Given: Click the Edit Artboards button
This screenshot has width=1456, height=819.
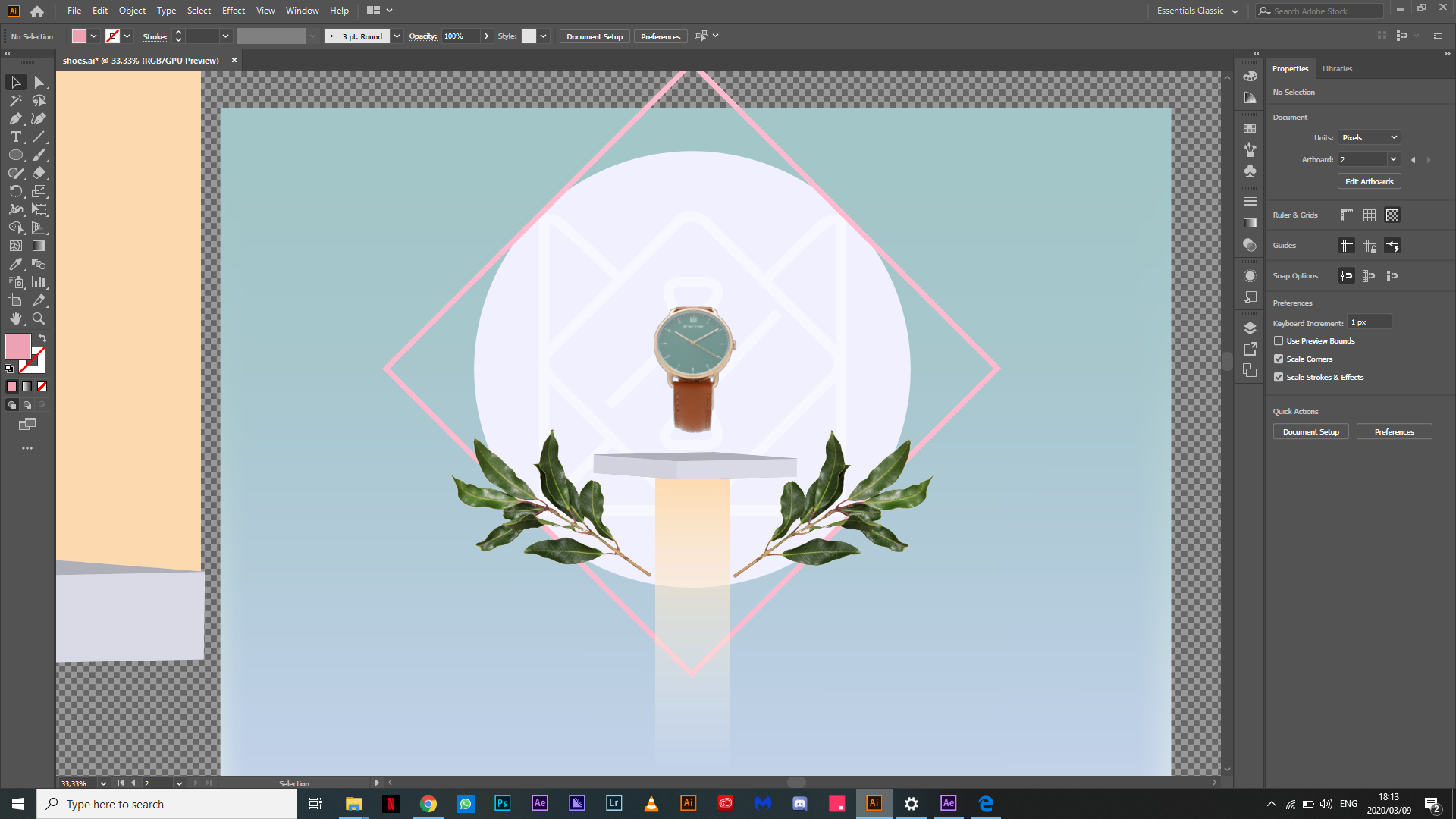Looking at the screenshot, I should [x=1369, y=181].
